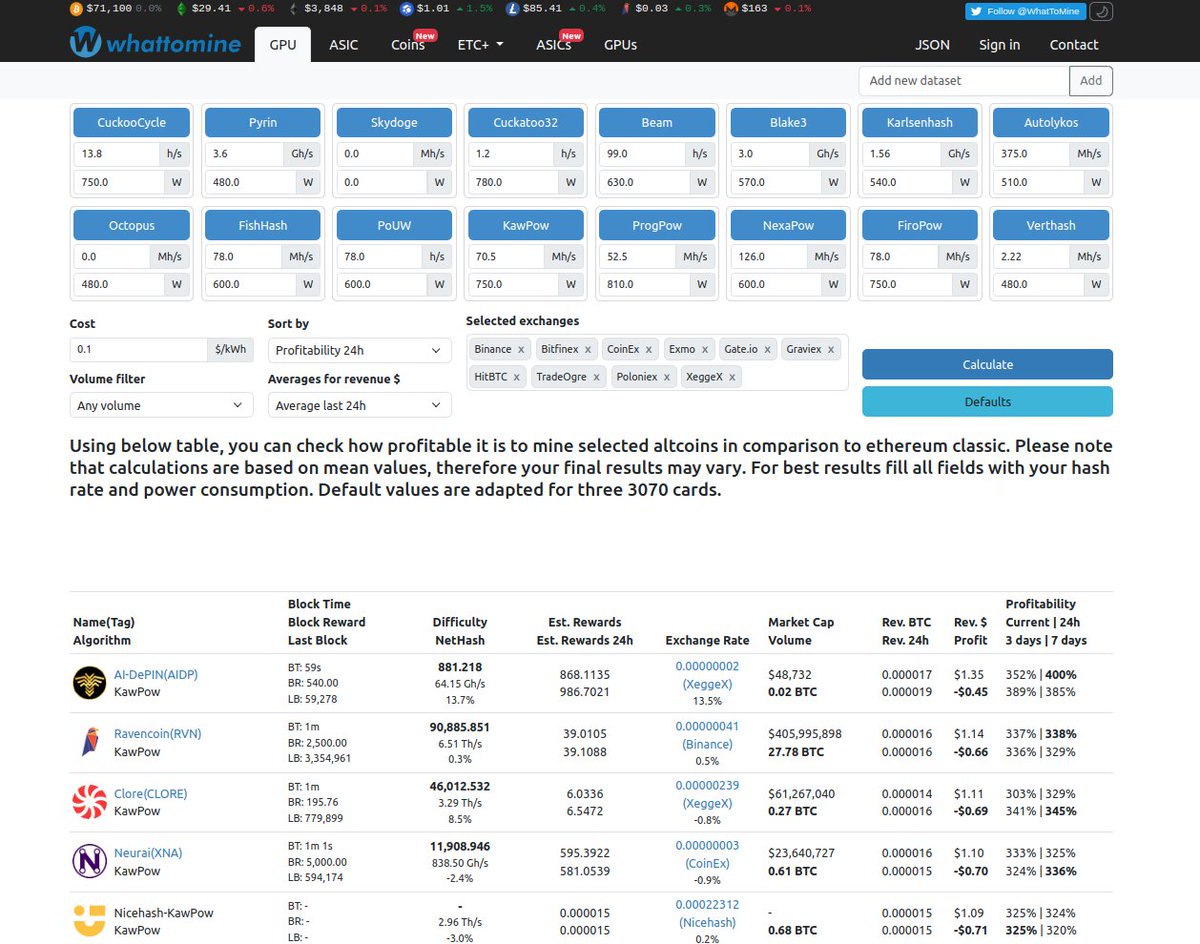Toggle the Pyrin algorithm button
Viewport: 1200px width, 944px height.
click(x=263, y=122)
